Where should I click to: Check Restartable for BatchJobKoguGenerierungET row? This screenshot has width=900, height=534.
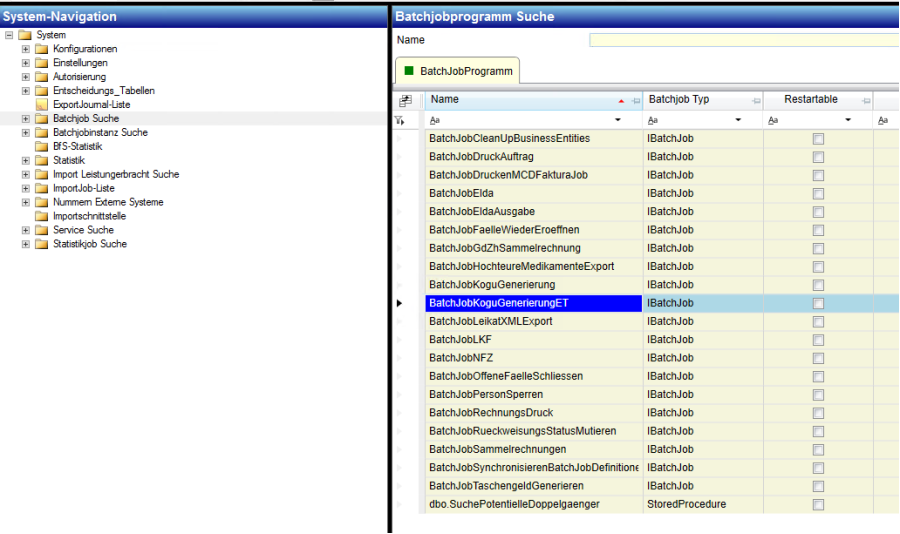[818, 303]
